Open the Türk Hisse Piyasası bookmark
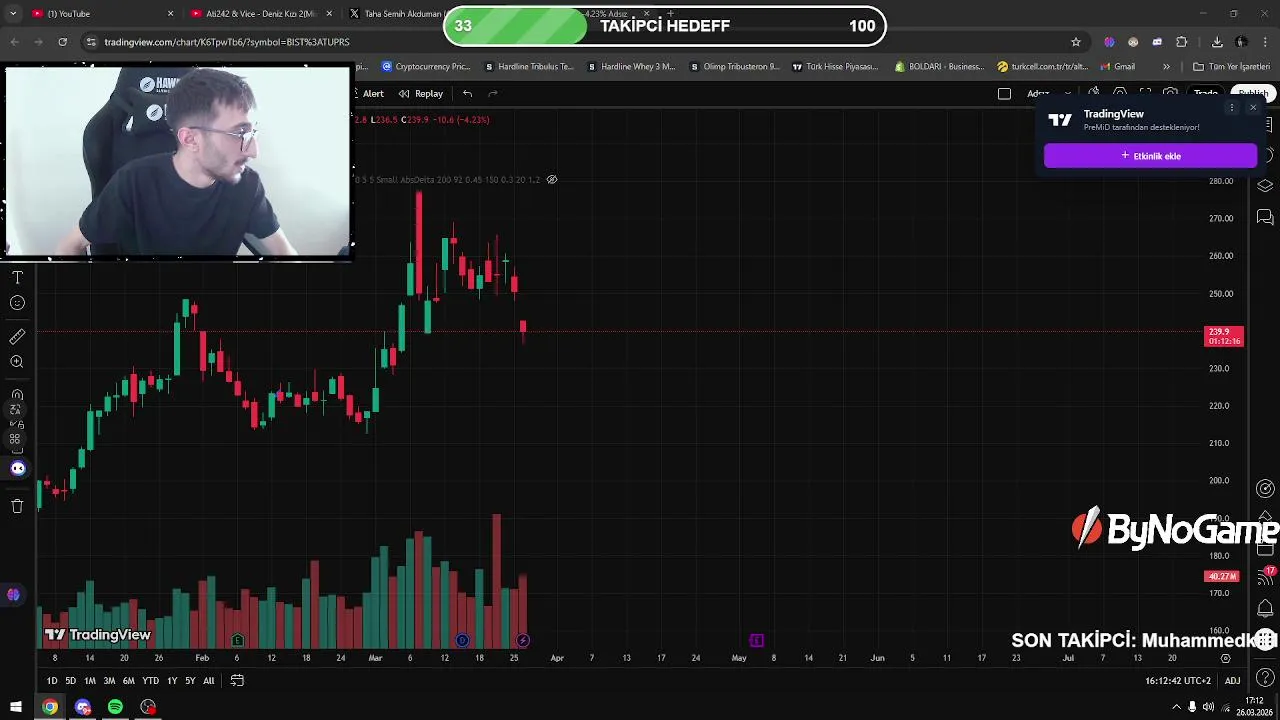1280x720 pixels. 835,67
